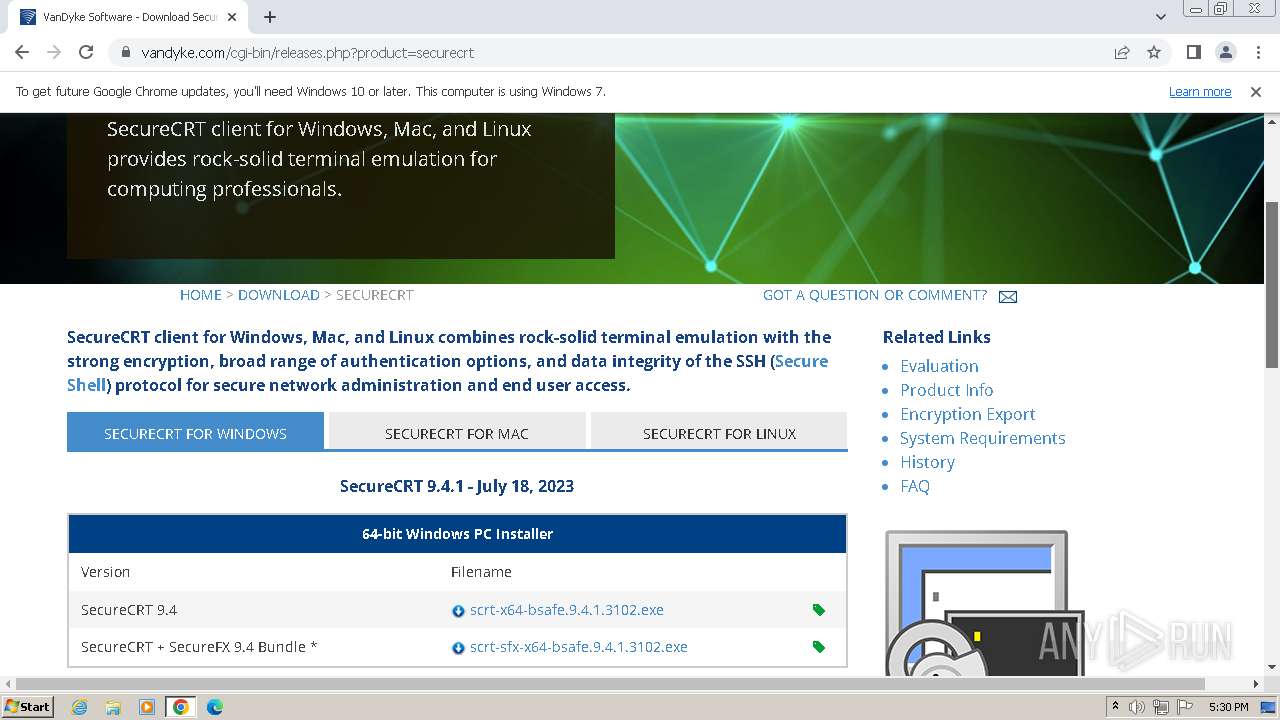Open Windows Media Player taskbar icon
This screenshot has height=720, width=1280.
click(147, 707)
